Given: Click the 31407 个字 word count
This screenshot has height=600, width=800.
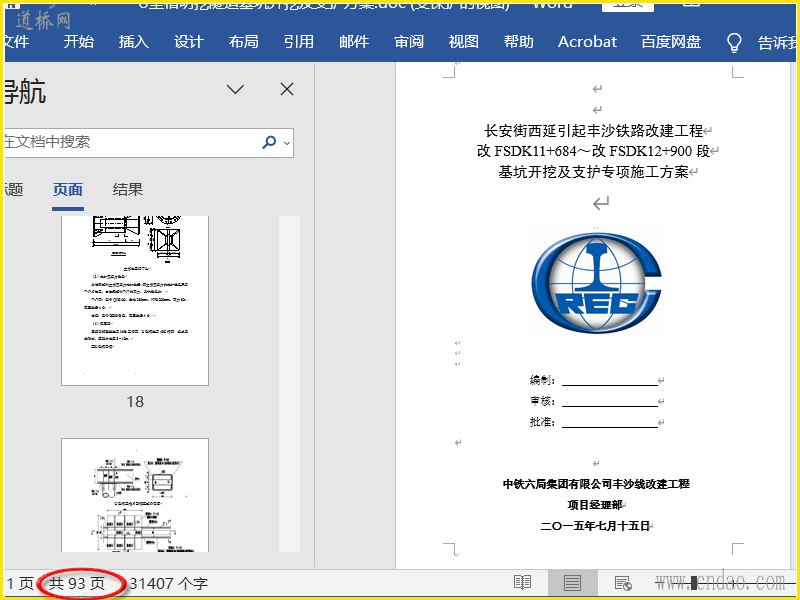Looking at the screenshot, I should tap(168, 583).
